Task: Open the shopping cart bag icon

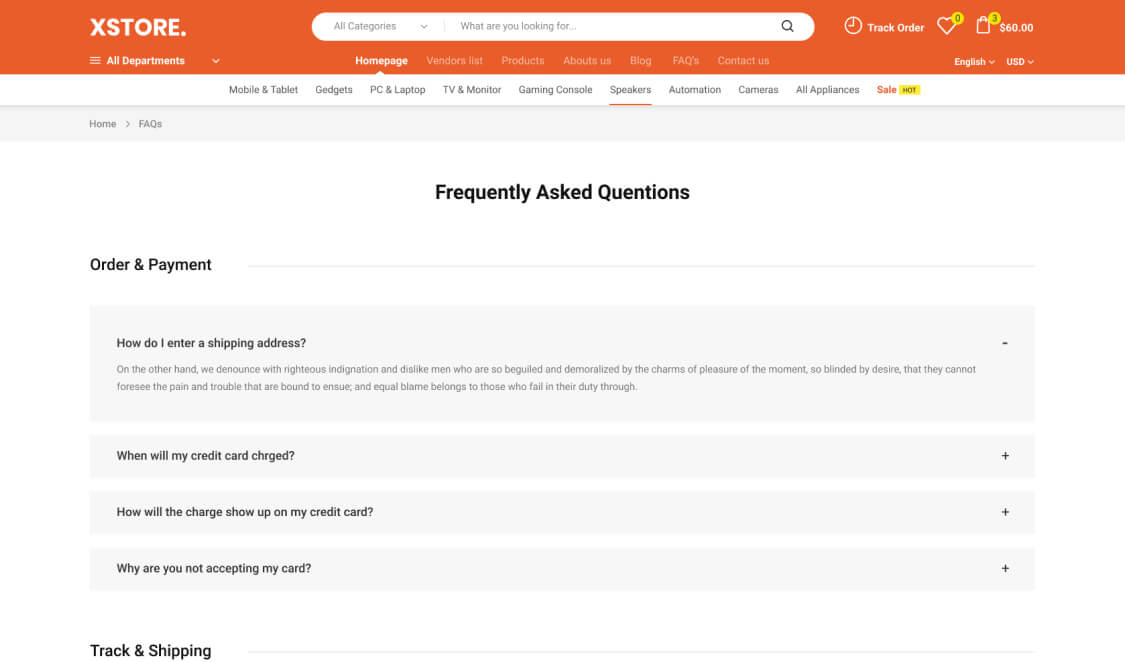Action: [x=983, y=26]
